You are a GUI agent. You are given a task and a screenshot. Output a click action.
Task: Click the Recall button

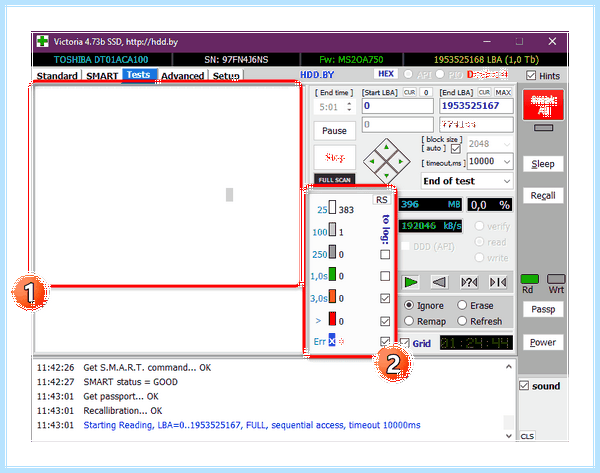pyautogui.click(x=543, y=196)
